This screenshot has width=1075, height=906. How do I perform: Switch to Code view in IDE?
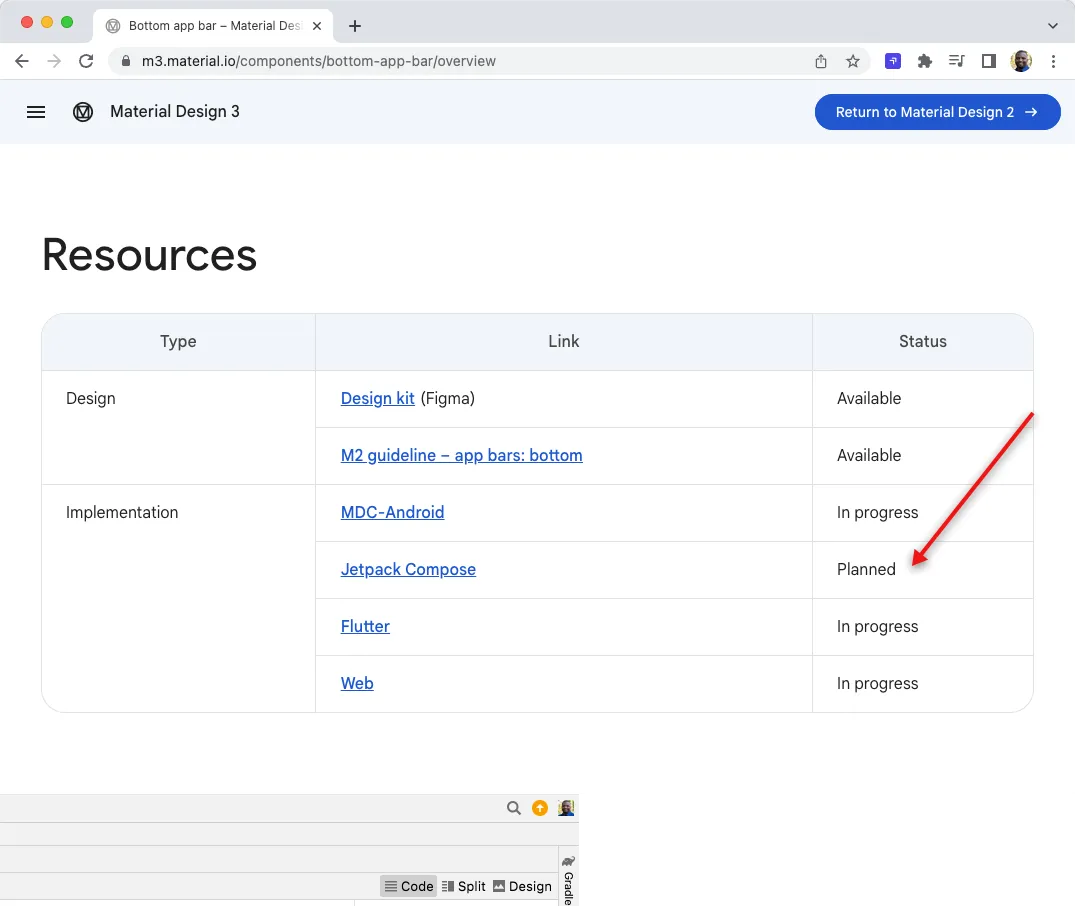409,886
